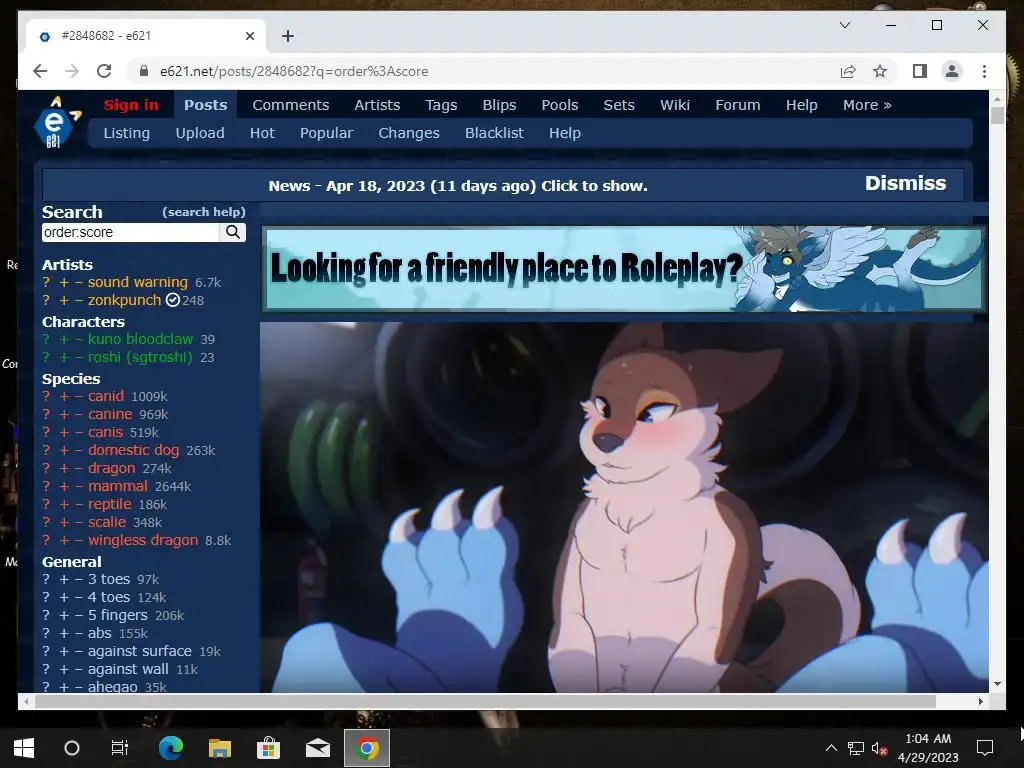The image size is (1024, 768).
Task: Open the Sign in link
Action: [131, 105]
